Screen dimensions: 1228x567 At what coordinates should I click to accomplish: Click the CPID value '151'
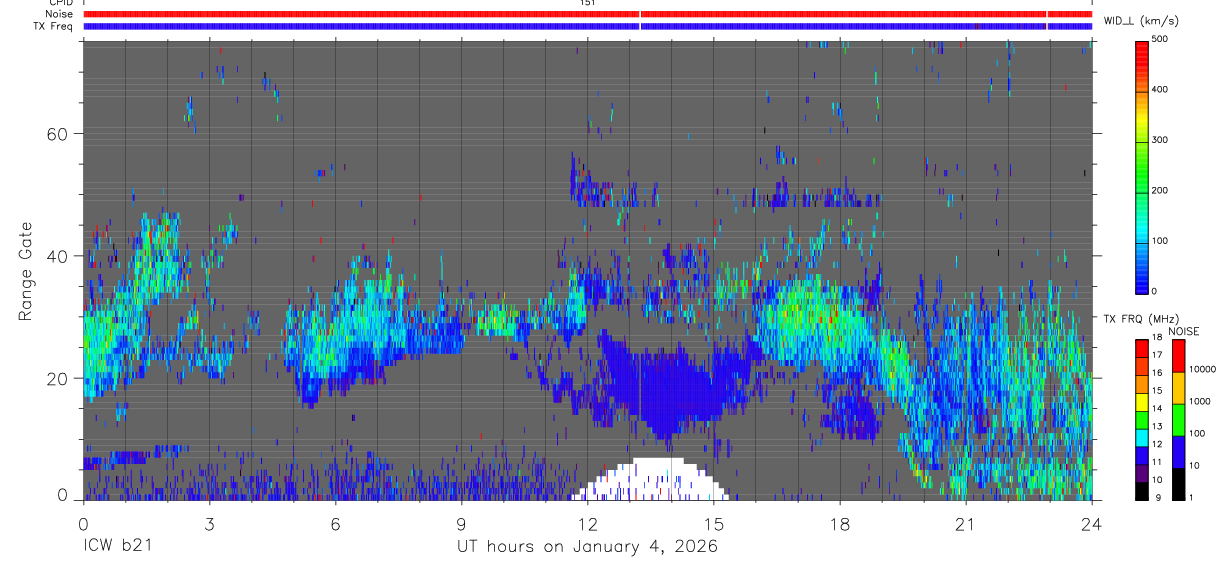click(x=587, y=3)
